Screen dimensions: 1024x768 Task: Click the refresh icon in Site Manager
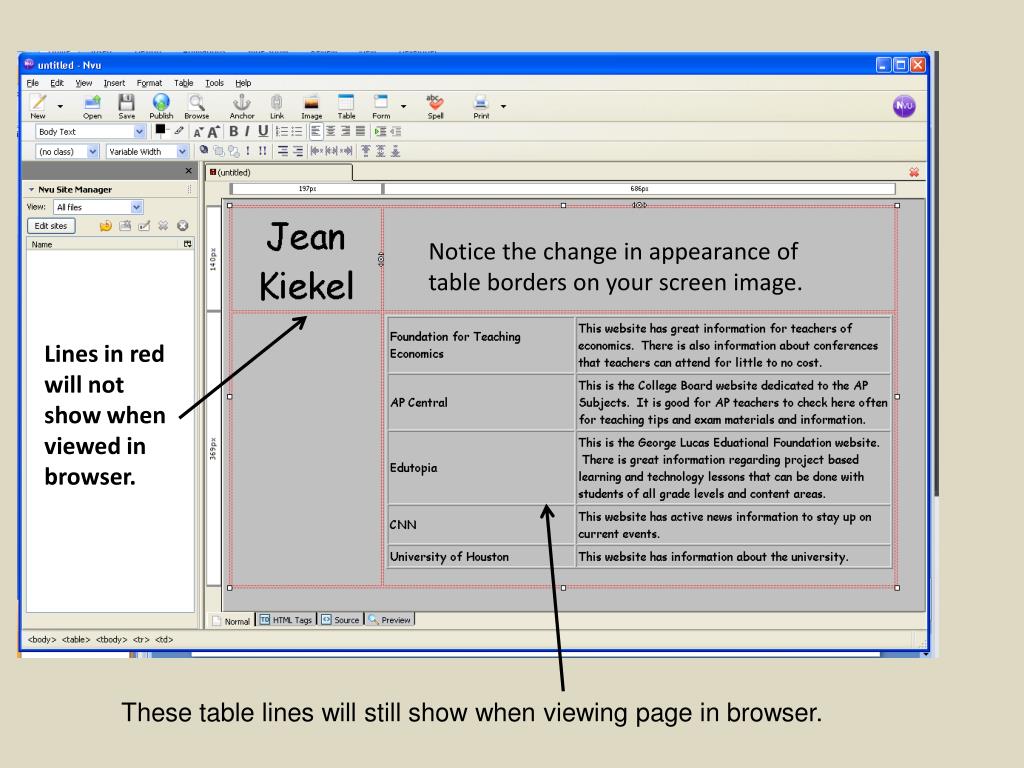tap(105, 225)
